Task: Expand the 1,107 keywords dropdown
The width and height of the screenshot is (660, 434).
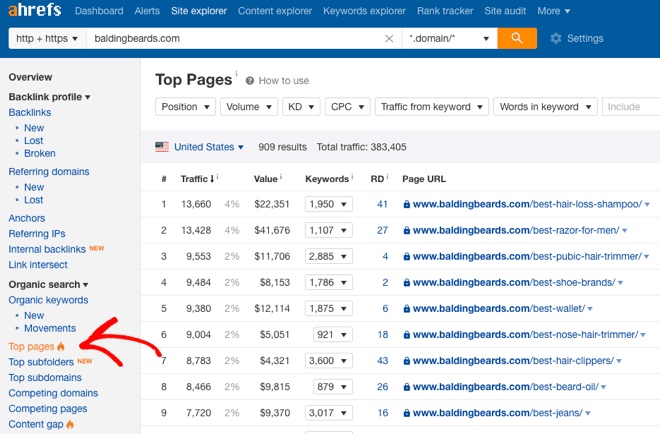Action: [x=329, y=230]
